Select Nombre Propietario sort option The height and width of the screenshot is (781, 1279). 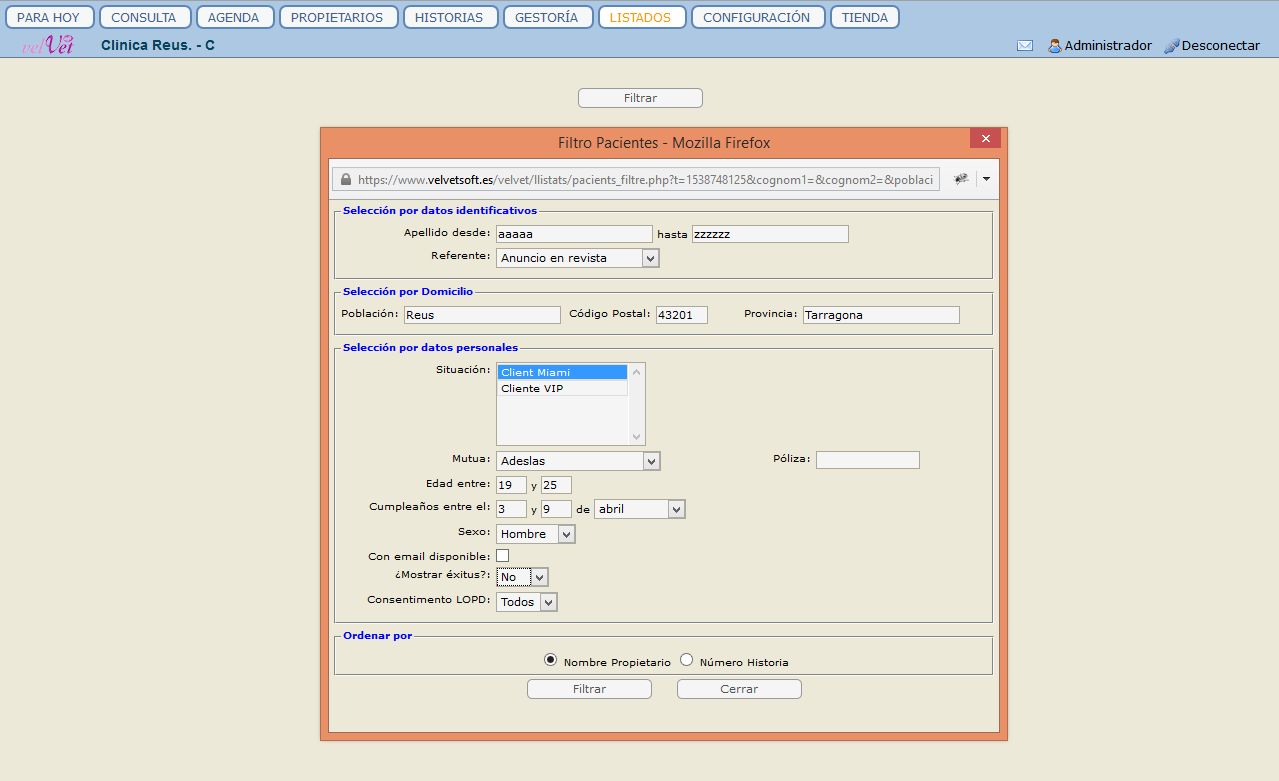550,660
